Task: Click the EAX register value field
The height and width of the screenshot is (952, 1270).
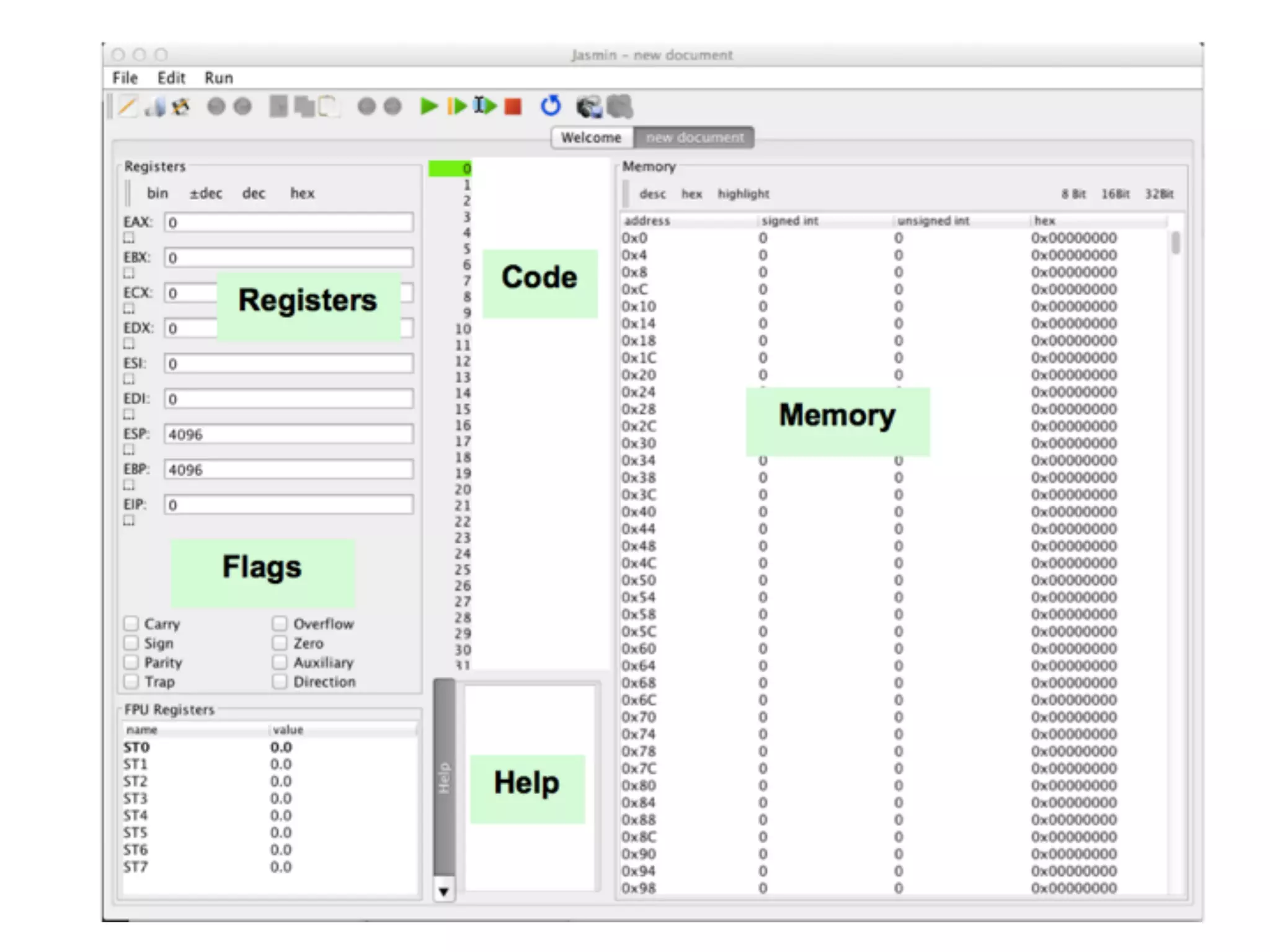Action: [288, 223]
